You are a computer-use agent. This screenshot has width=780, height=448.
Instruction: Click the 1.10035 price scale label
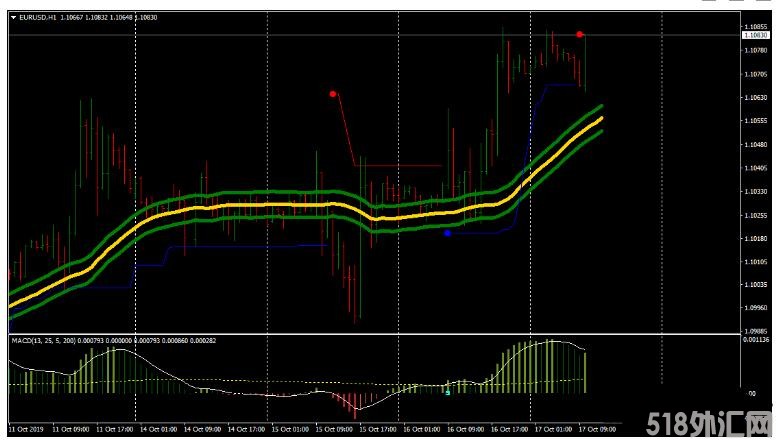pos(756,285)
